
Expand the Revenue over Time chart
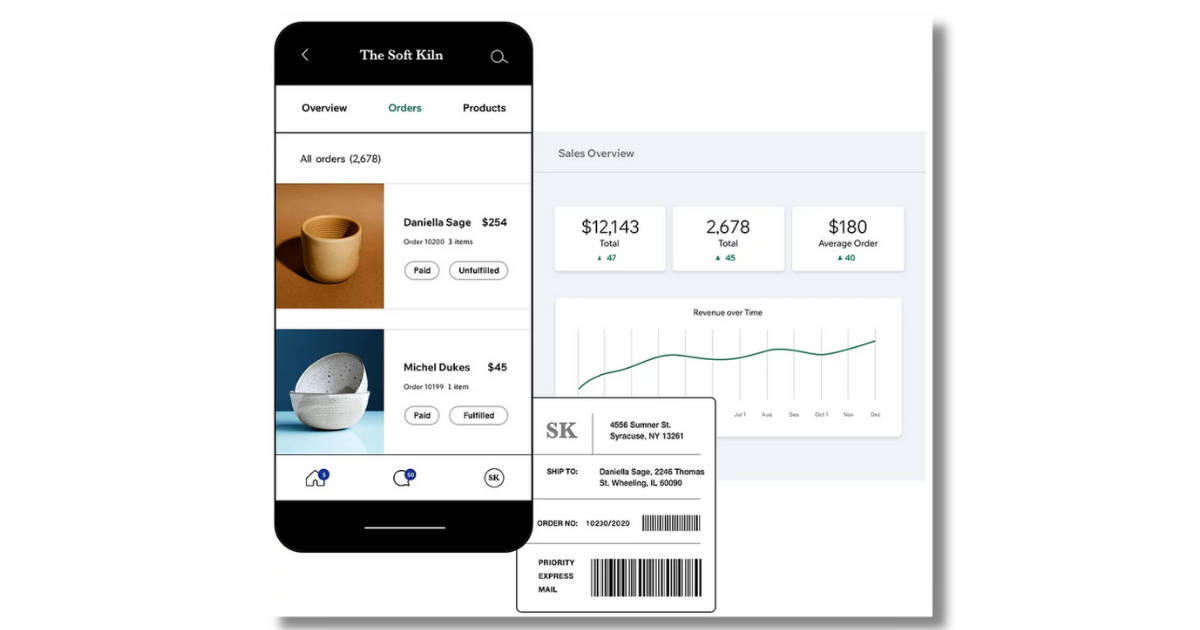(x=729, y=312)
